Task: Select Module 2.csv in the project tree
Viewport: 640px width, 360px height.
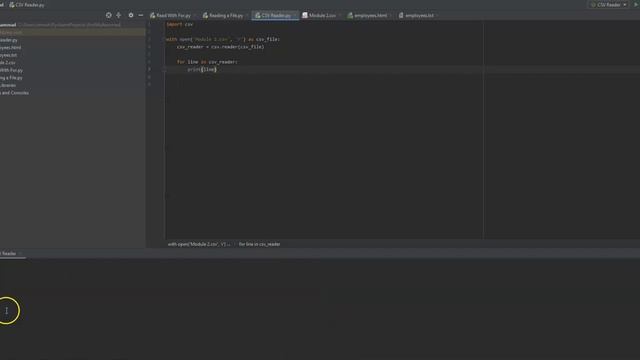Action: (x=8, y=62)
